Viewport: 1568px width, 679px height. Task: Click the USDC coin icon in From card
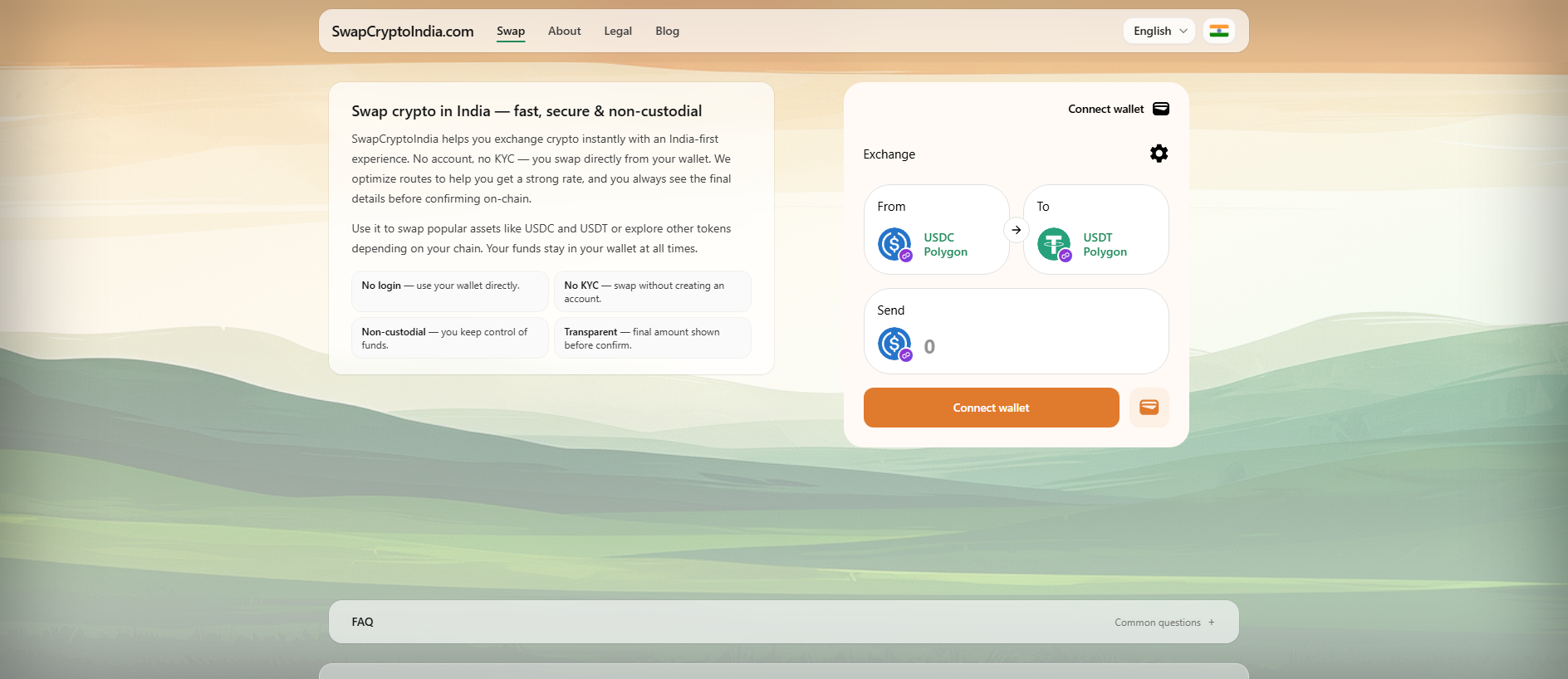pyautogui.click(x=894, y=245)
